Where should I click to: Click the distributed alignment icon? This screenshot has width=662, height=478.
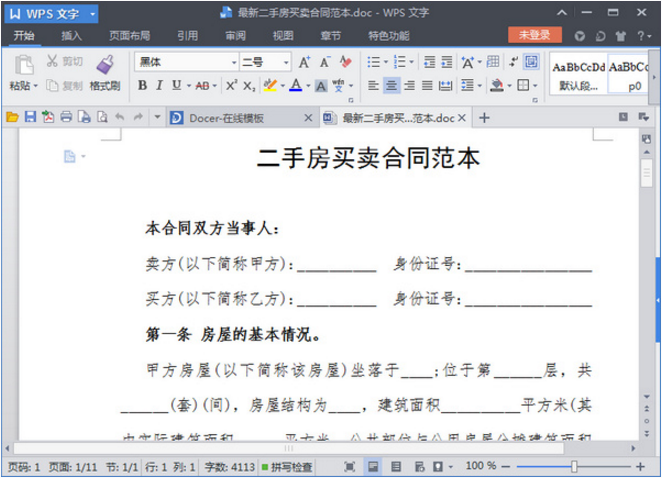[x=445, y=86]
